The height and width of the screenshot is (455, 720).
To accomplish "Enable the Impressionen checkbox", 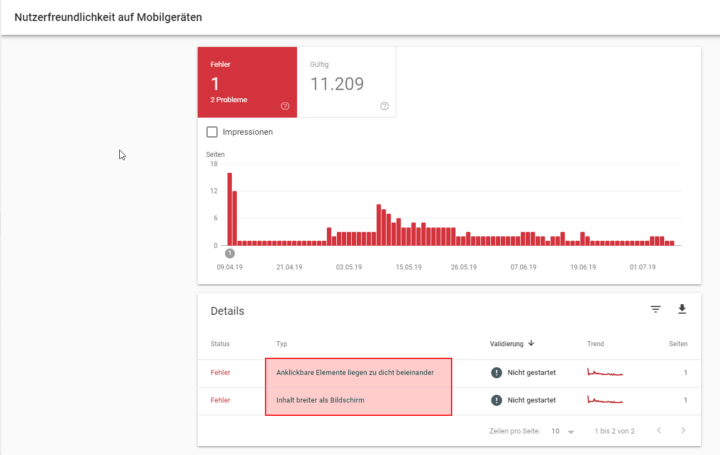I will tap(212, 132).
